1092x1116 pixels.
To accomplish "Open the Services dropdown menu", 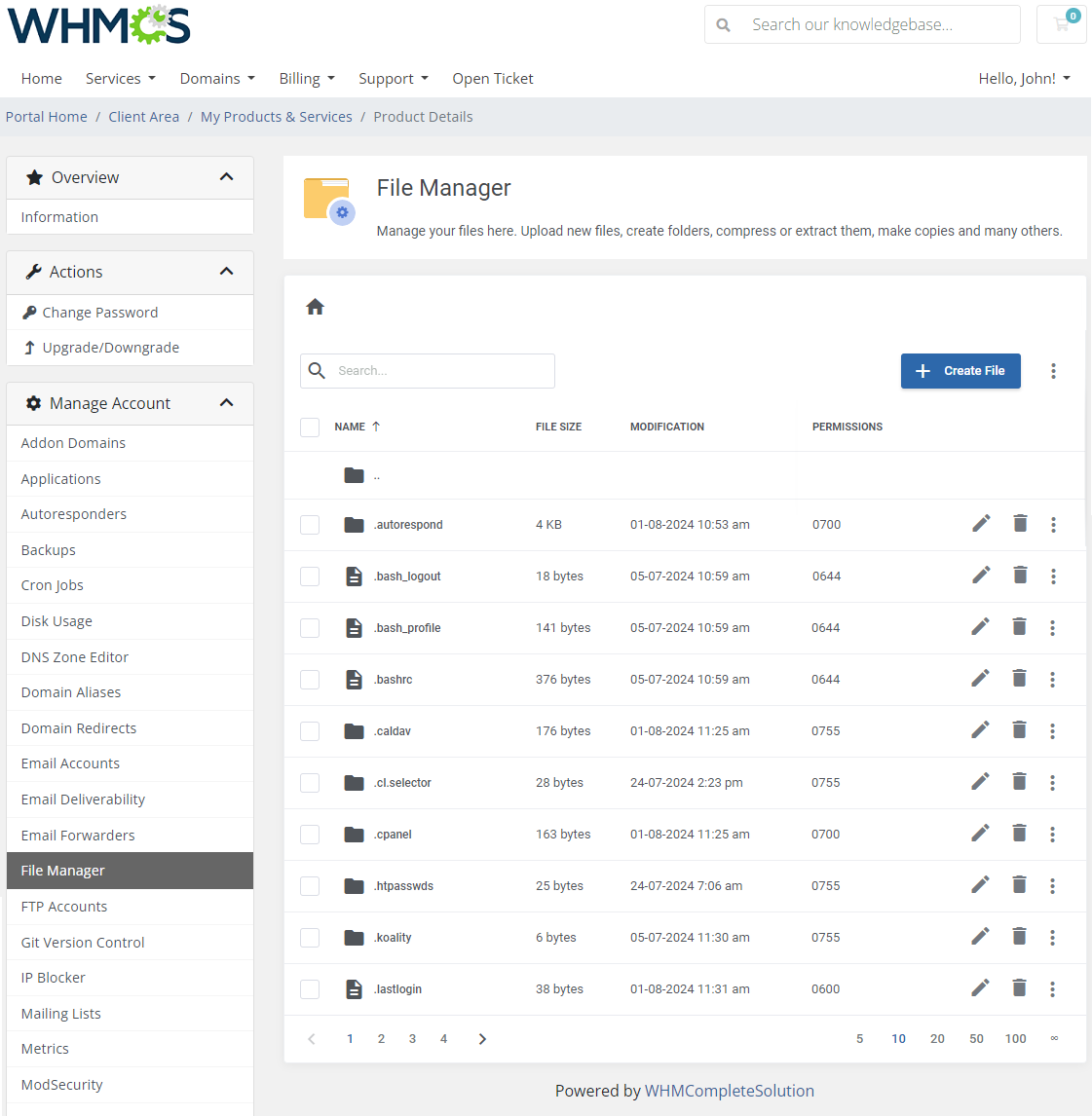I will coord(120,79).
